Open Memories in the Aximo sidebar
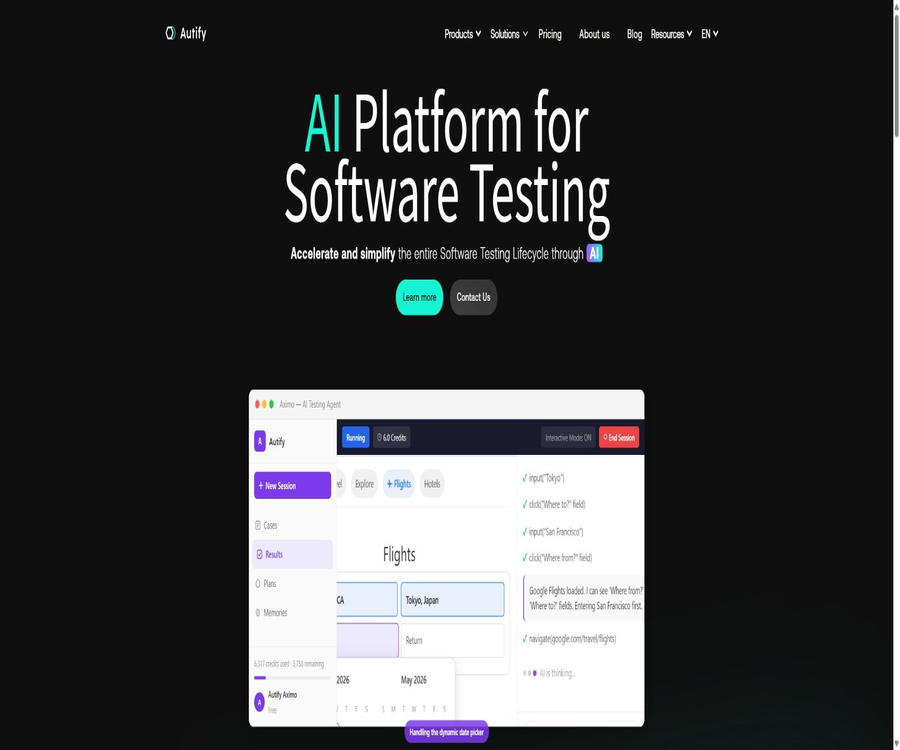 coord(292,613)
